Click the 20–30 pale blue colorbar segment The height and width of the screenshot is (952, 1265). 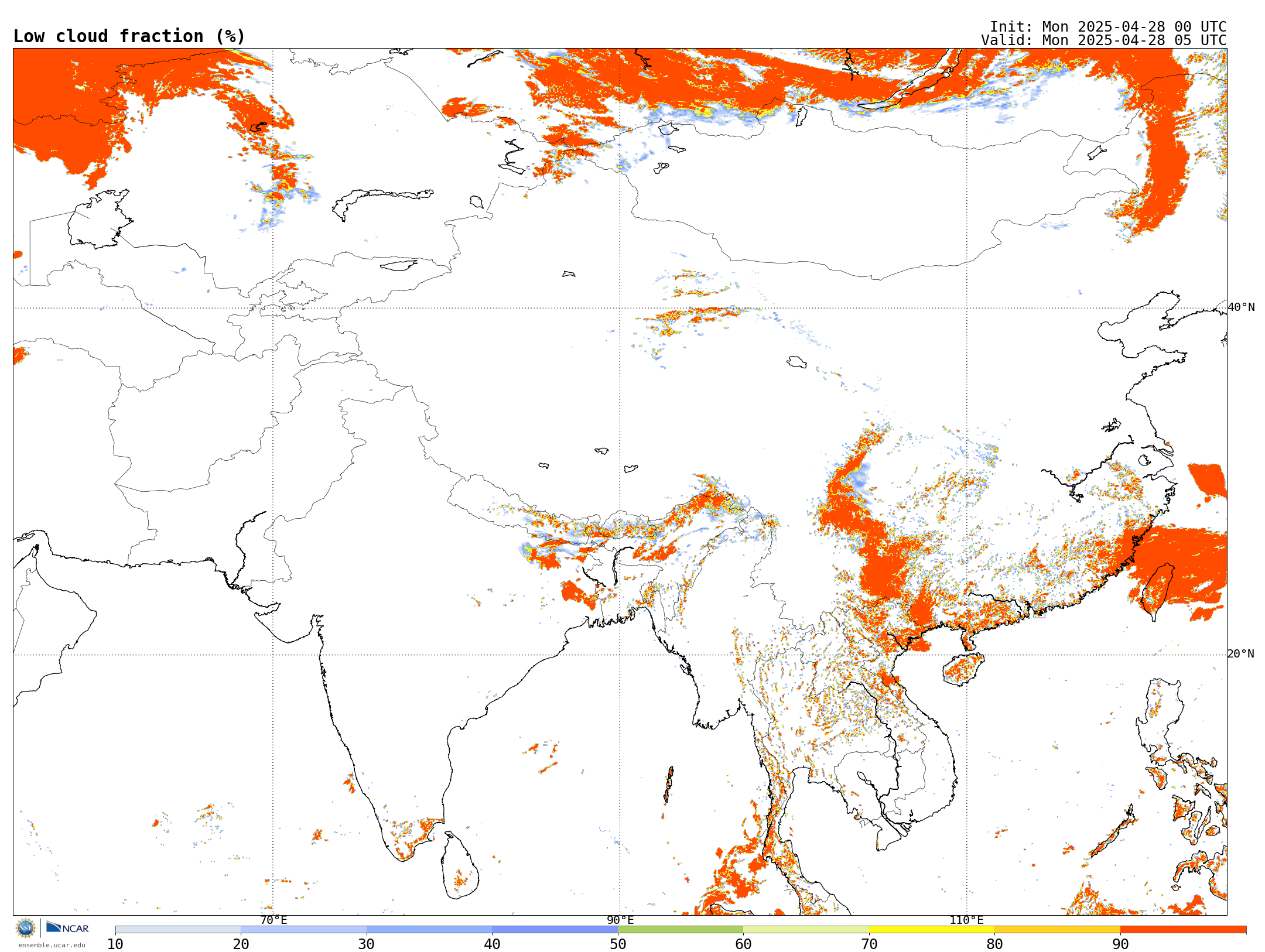pyautogui.click(x=303, y=930)
